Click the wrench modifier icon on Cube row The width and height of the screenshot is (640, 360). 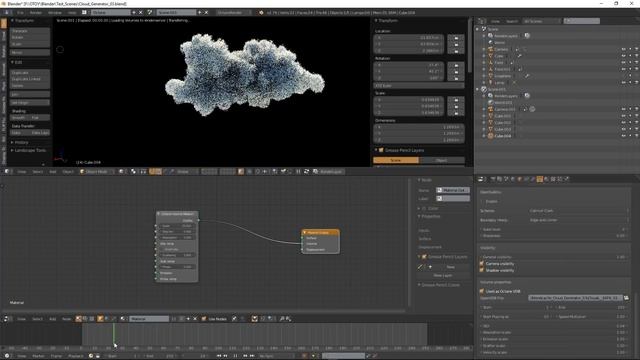520,56
